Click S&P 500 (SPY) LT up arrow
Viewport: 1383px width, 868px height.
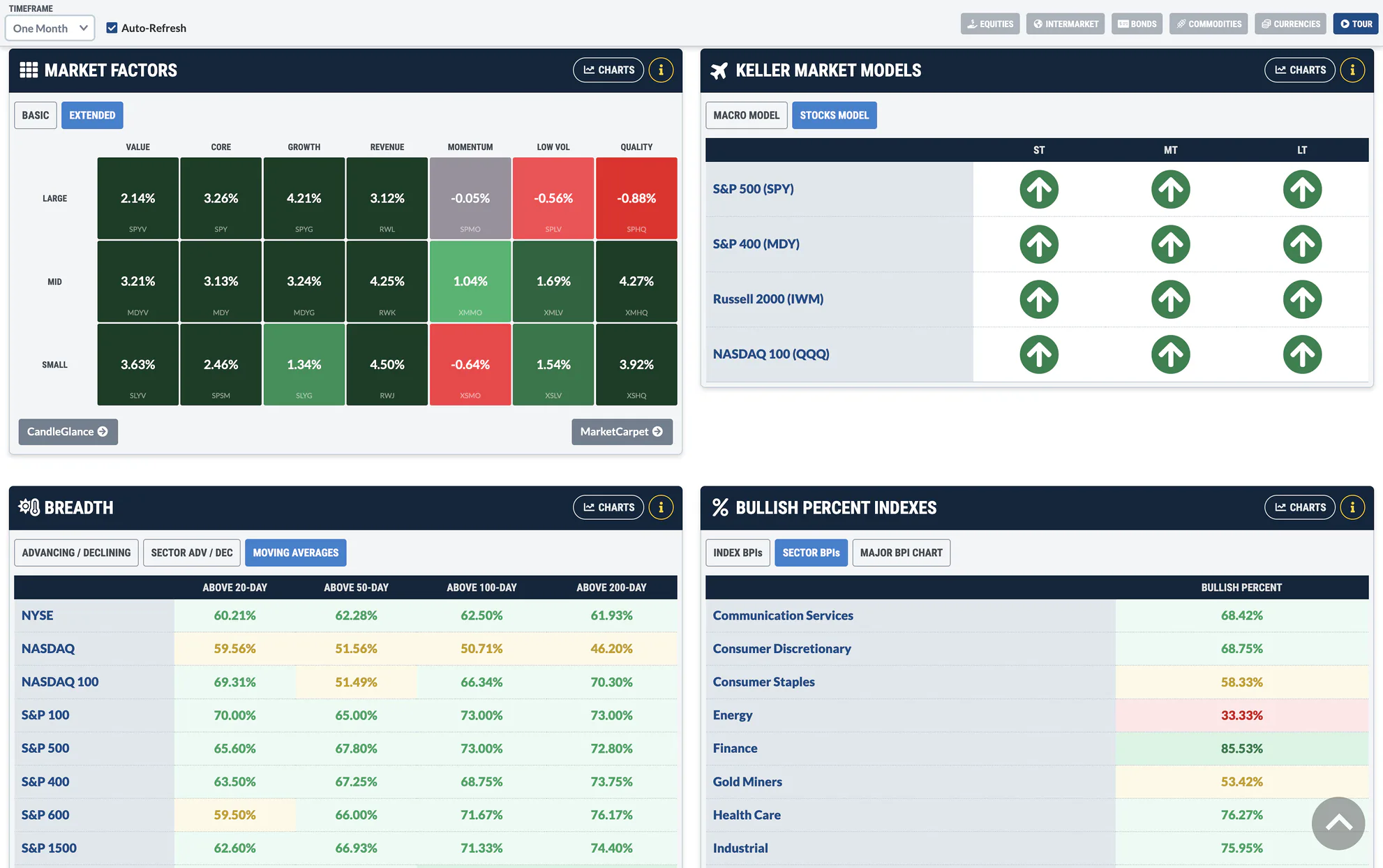tap(1302, 189)
